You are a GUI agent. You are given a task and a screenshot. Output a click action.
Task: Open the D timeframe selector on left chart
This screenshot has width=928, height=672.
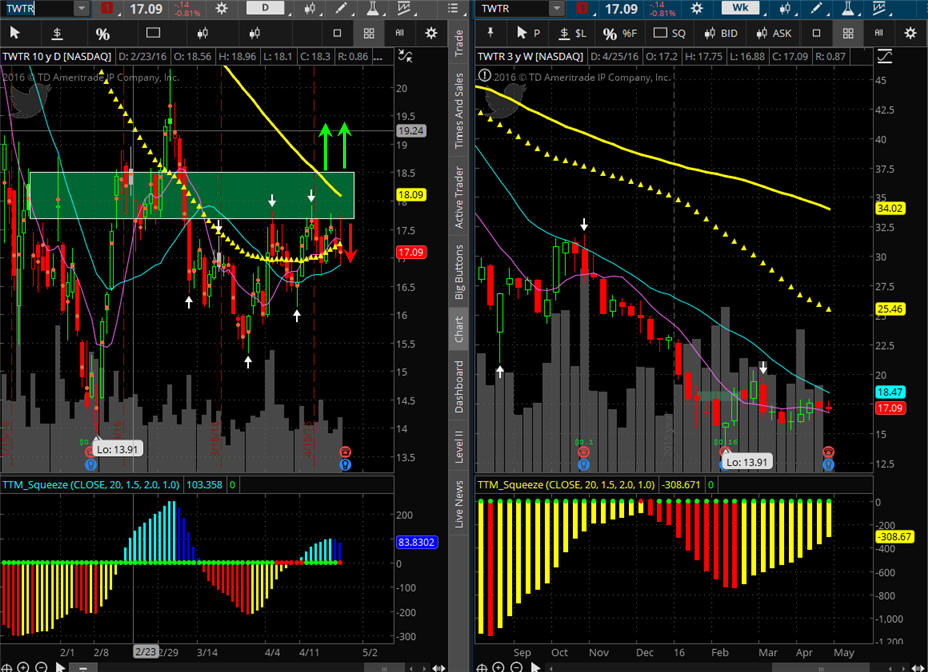click(265, 8)
